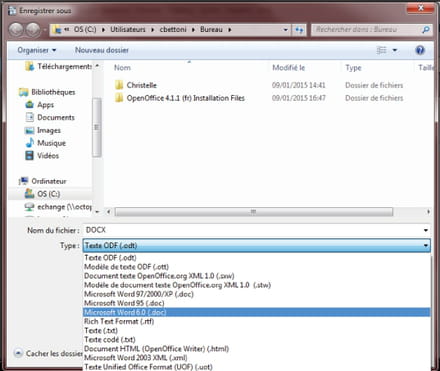
Task: Open the Apps library
Action: coord(39,105)
